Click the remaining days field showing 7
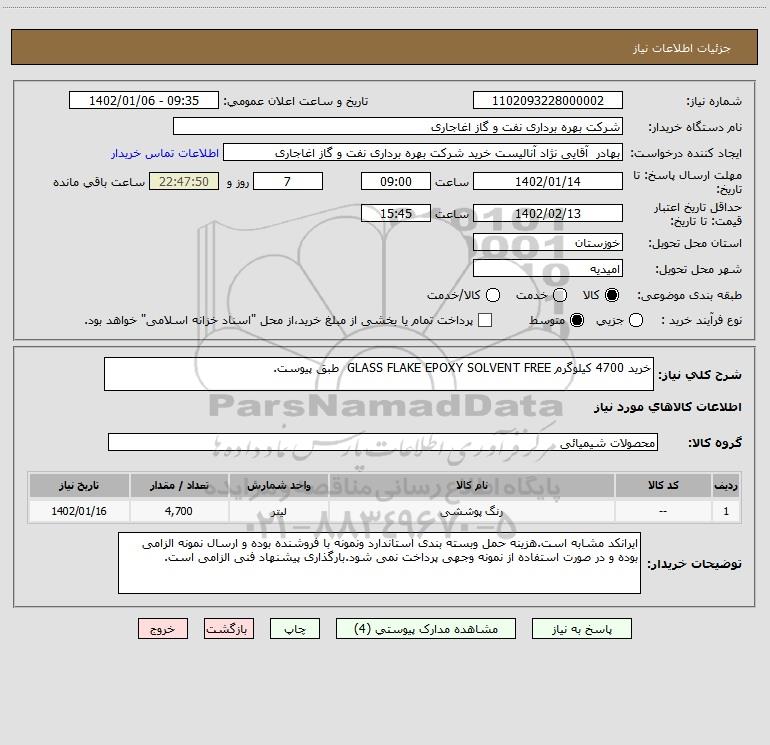Image resolution: width=770 pixels, height=745 pixels. pyautogui.click(x=288, y=181)
